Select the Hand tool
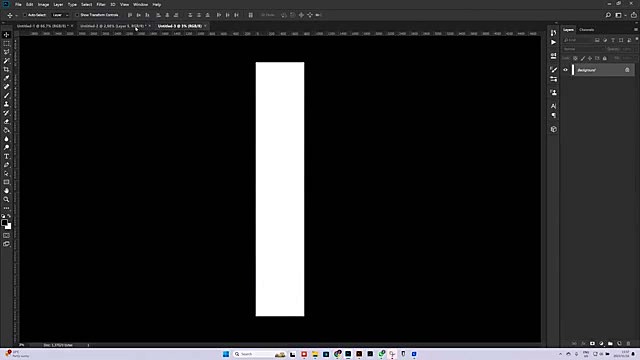 (x=6, y=191)
